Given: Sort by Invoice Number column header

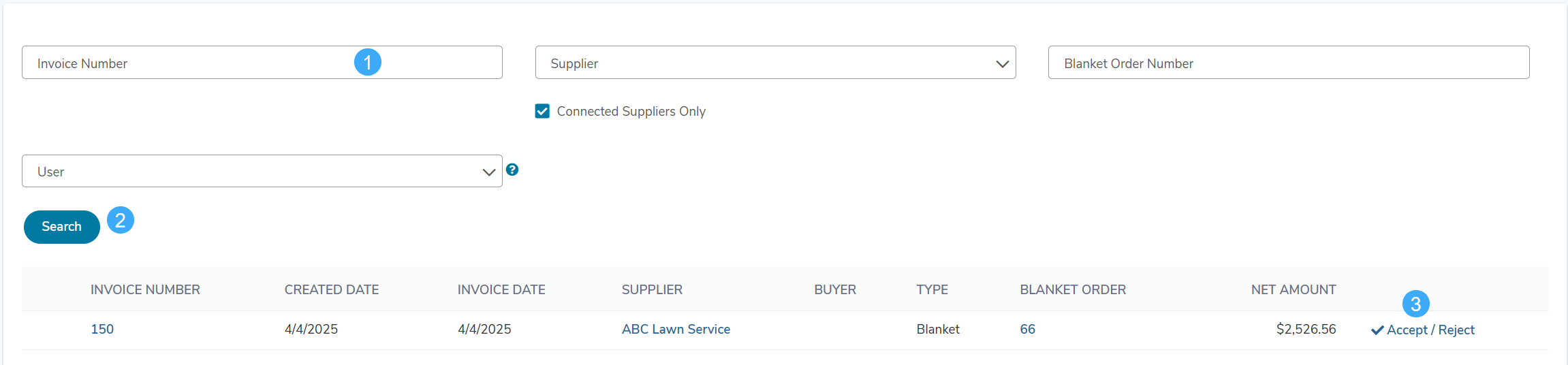Looking at the screenshot, I should [x=145, y=289].
